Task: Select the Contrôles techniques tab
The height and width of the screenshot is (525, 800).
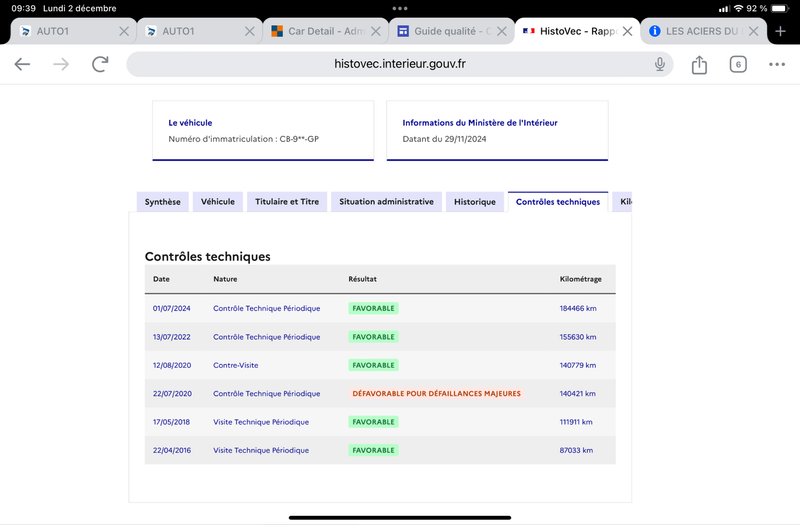Action: coord(558,202)
